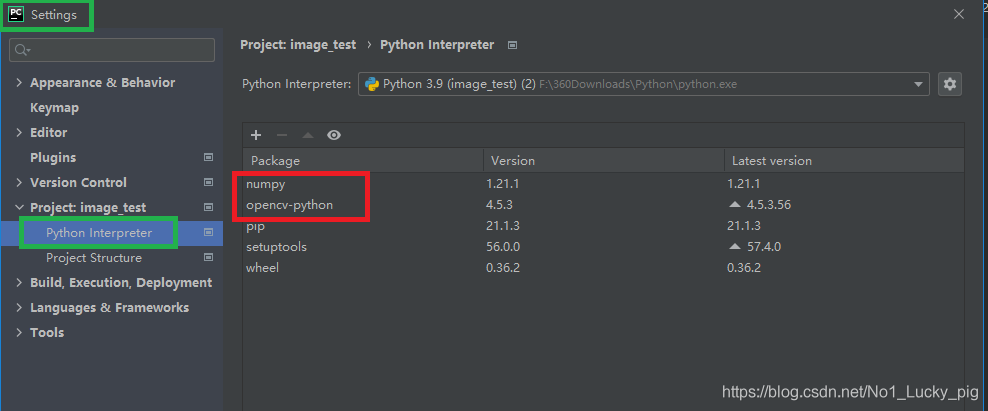Image resolution: width=988 pixels, height=411 pixels.
Task: Click the project-level icon beside Plugins
Action: point(209,158)
